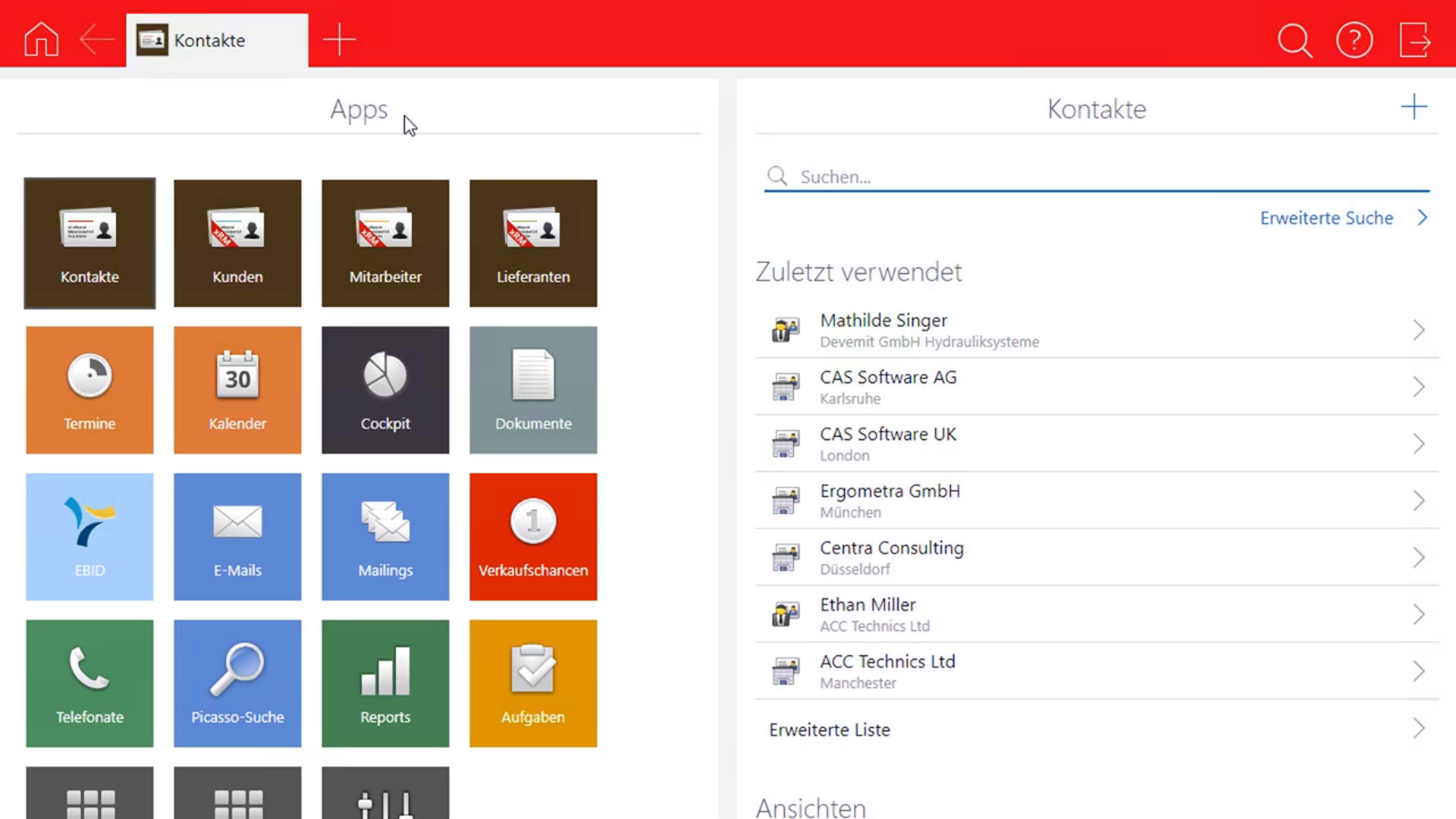Switch to the Kontakte tab
Screen dimensions: 1456x819
point(217,40)
